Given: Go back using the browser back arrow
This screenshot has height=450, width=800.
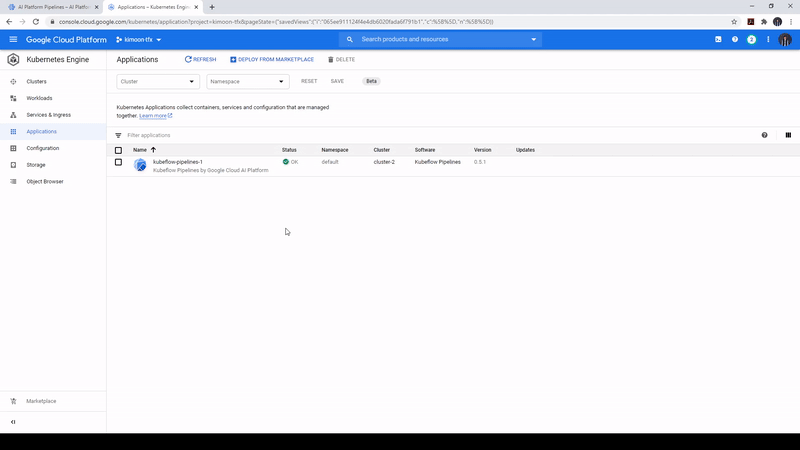Looking at the screenshot, I should tap(9, 22).
